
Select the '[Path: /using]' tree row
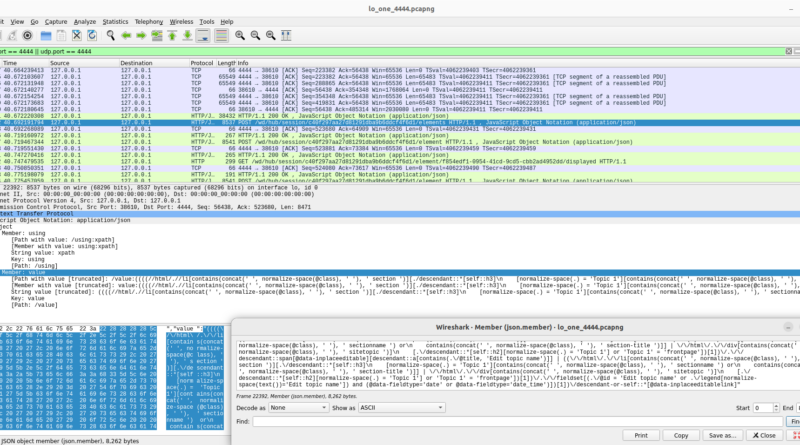point(34,266)
